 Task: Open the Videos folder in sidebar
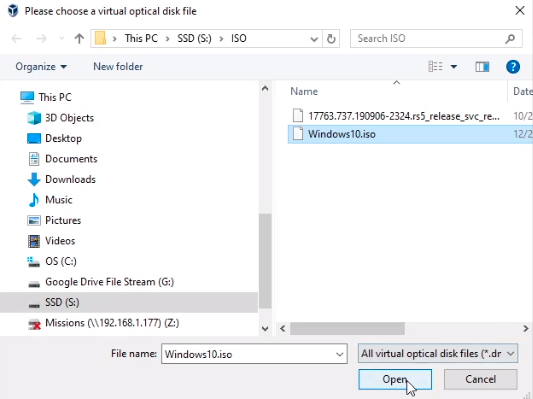pyautogui.click(x=60, y=241)
